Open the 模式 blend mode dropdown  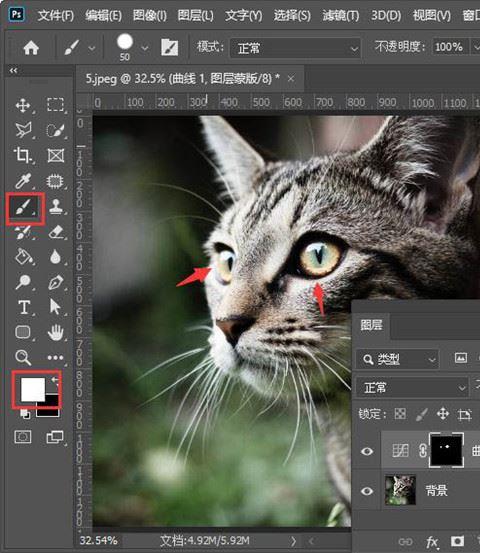[x=296, y=48]
